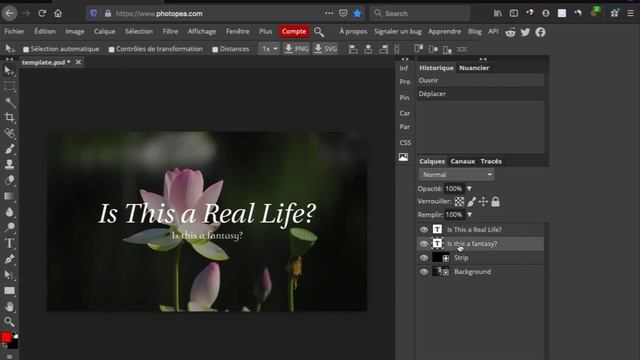Open the image panel icon below CSS
The image size is (640, 360).
[403, 157]
